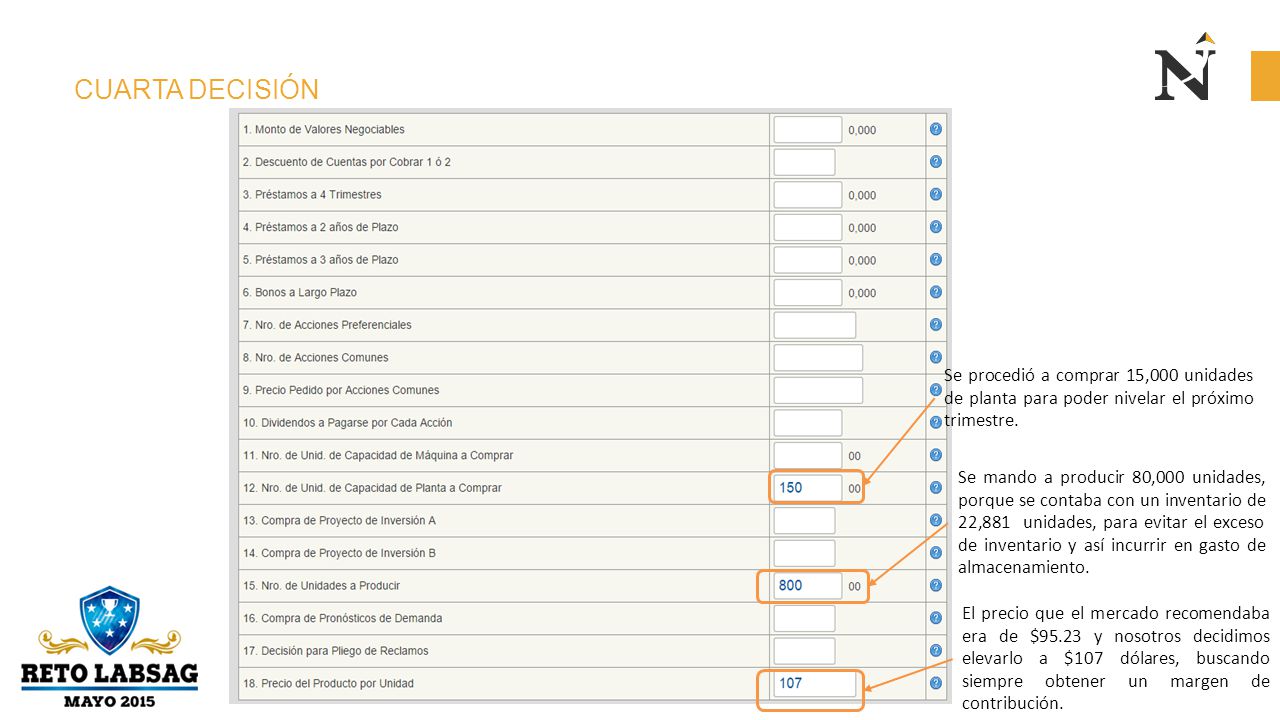The width and height of the screenshot is (1280, 720).
Task: Focus the Préstamos a 2 años de Plazo input
Action: coord(808,227)
